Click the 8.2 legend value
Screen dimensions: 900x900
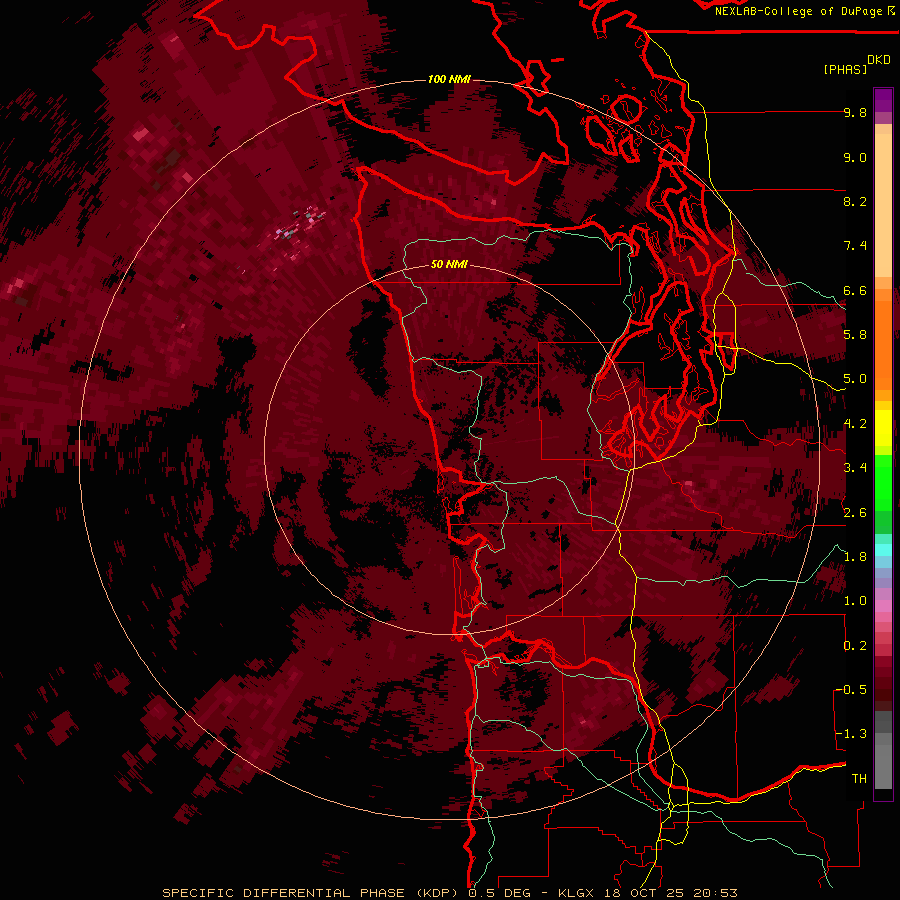pos(855,201)
